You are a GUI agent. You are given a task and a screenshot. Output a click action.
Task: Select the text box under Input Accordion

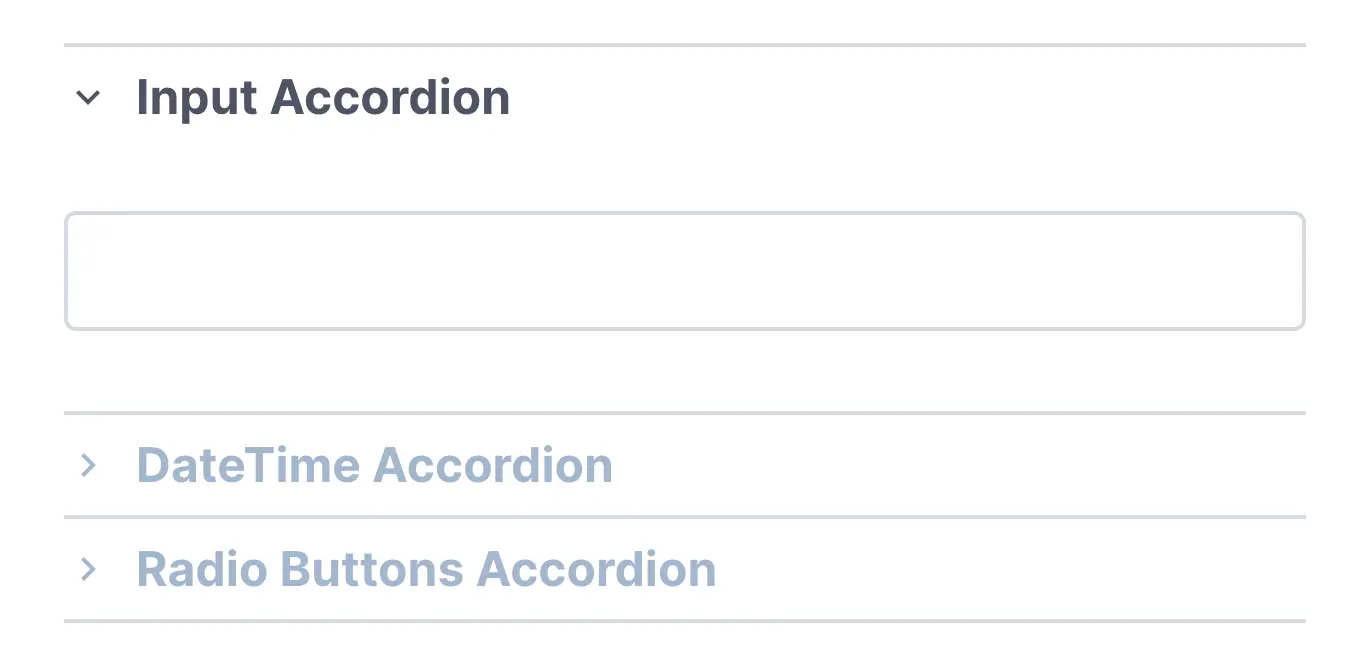(684, 270)
